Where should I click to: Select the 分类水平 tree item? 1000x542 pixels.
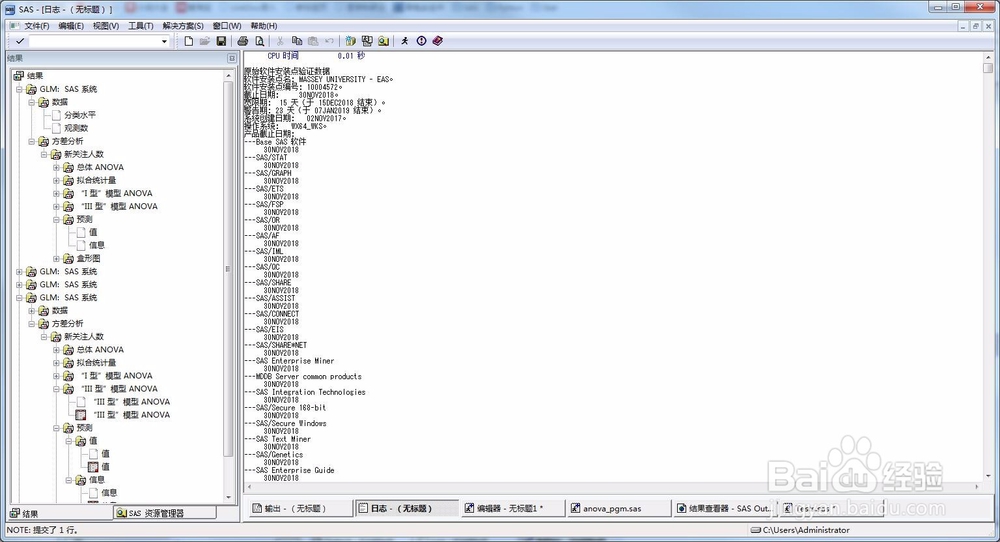[80, 115]
